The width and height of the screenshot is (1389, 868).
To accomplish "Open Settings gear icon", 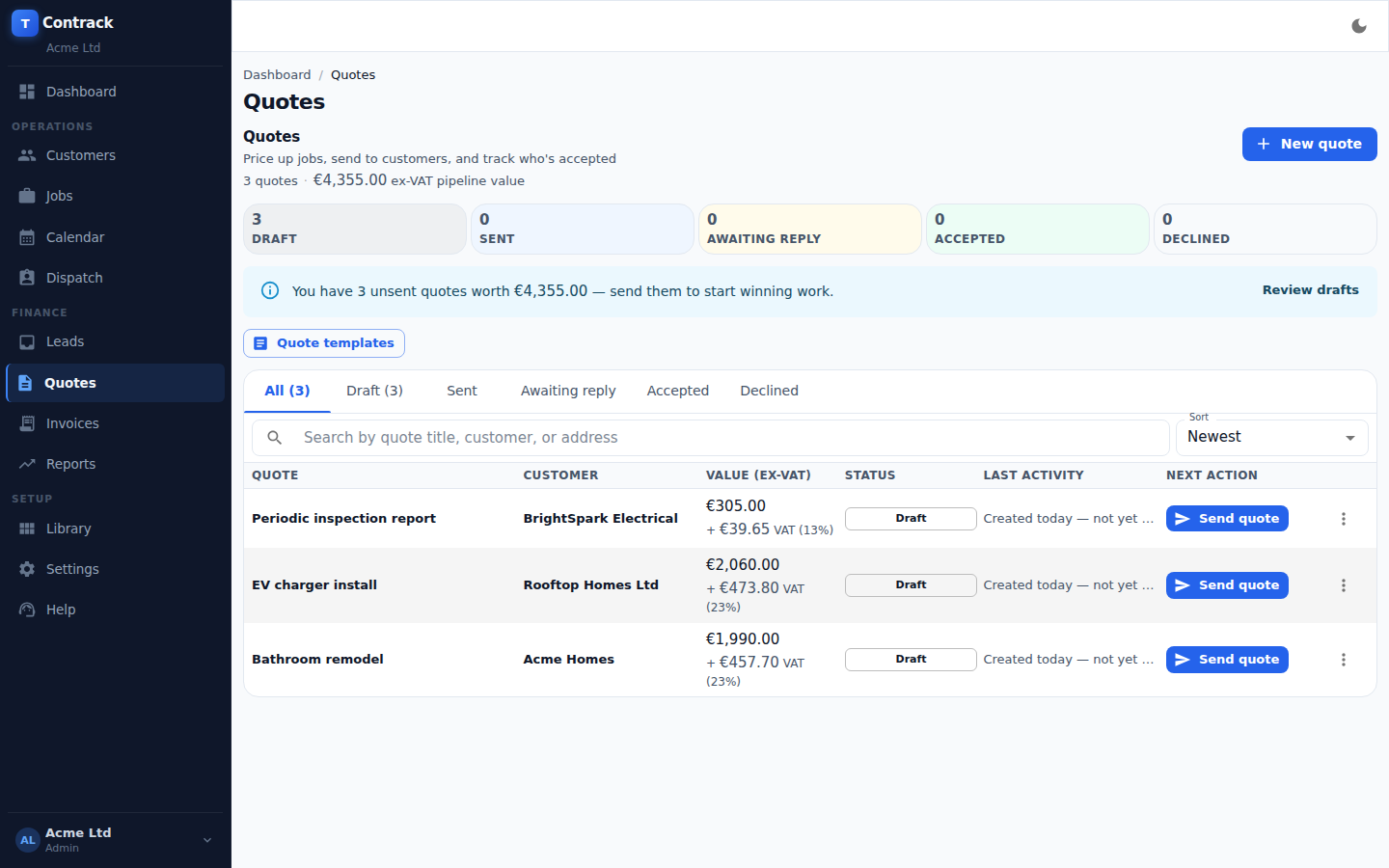I will tap(27, 569).
